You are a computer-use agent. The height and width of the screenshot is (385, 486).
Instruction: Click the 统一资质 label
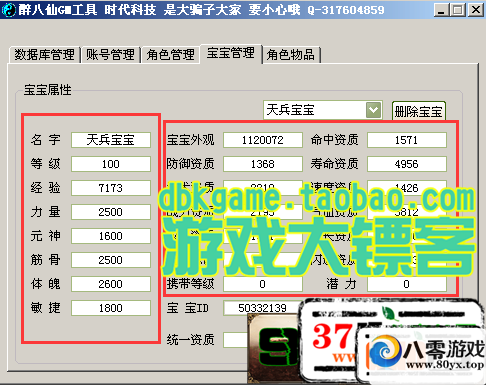tap(191, 340)
